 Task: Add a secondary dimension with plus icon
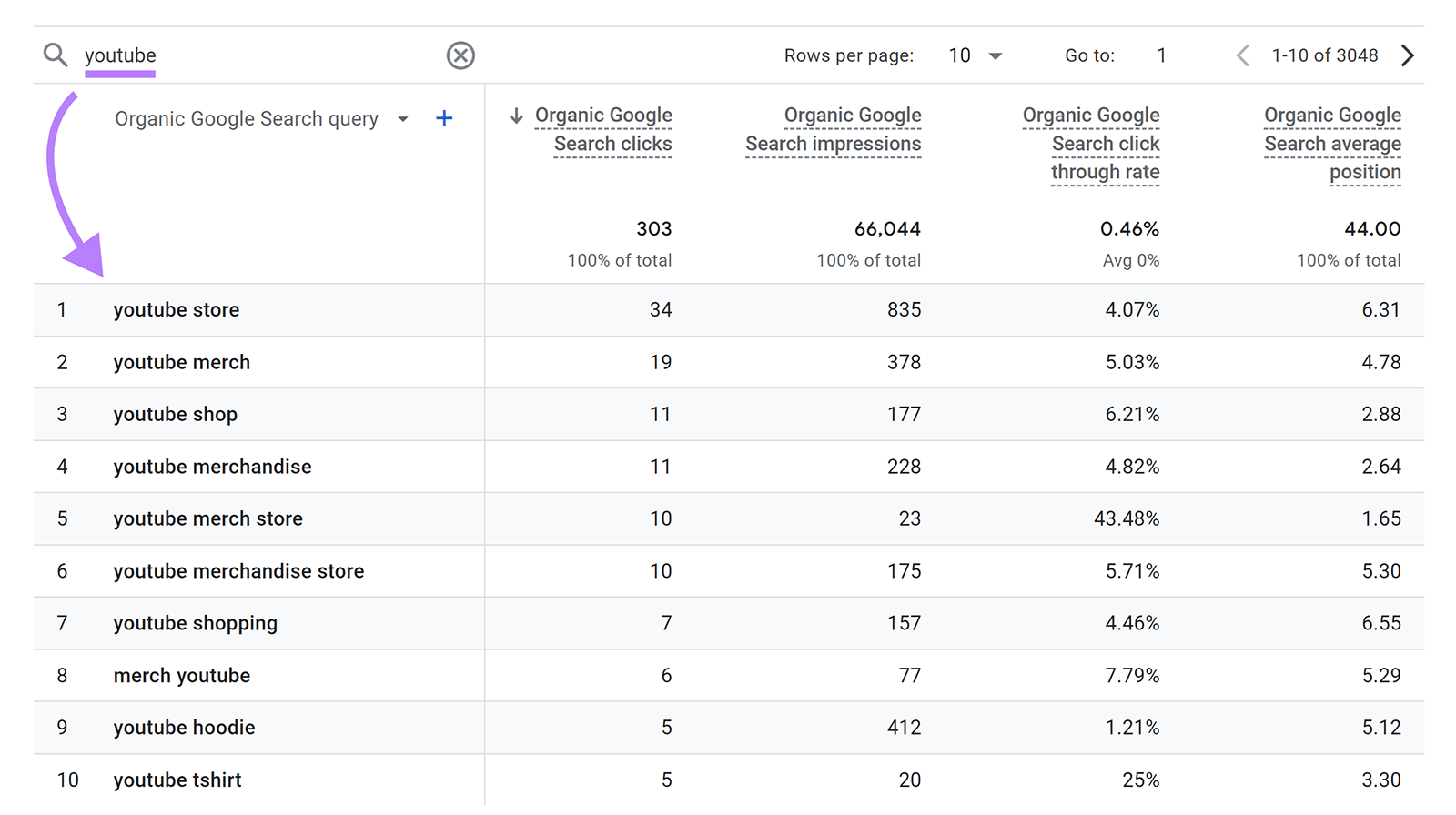pyautogui.click(x=444, y=118)
